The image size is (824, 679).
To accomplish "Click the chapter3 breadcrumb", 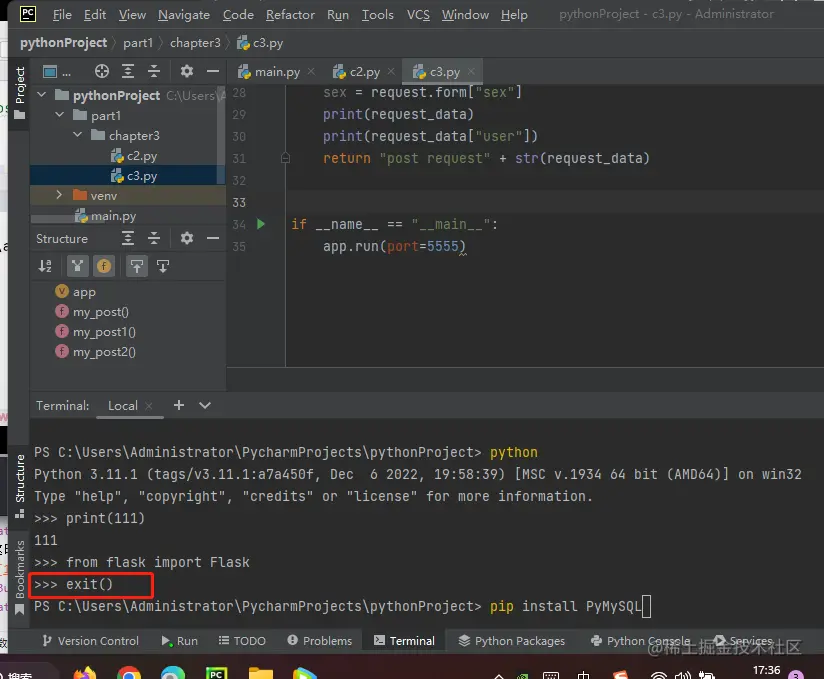I will pyautogui.click(x=195, y=43).
